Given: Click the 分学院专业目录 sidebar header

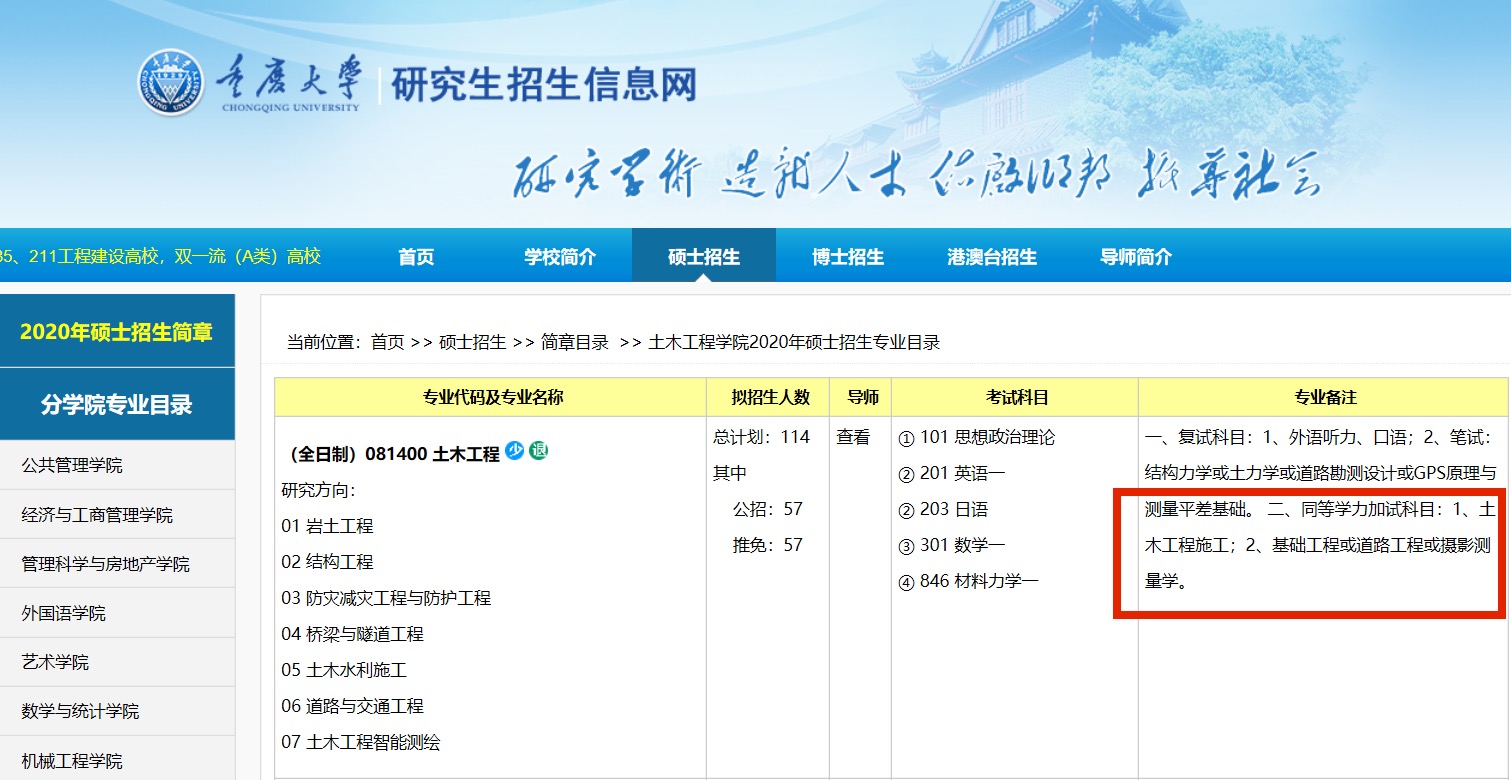Looking at the screenshot, I should click(x=117, y=404).
